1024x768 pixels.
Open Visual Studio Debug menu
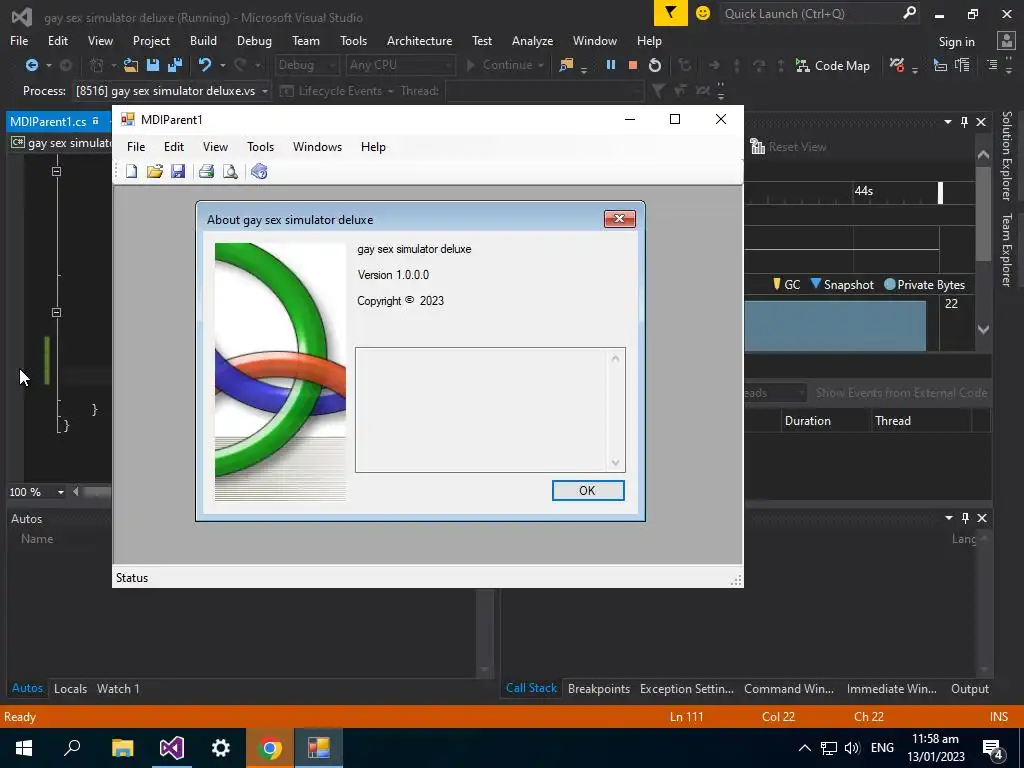coord(254,40)
